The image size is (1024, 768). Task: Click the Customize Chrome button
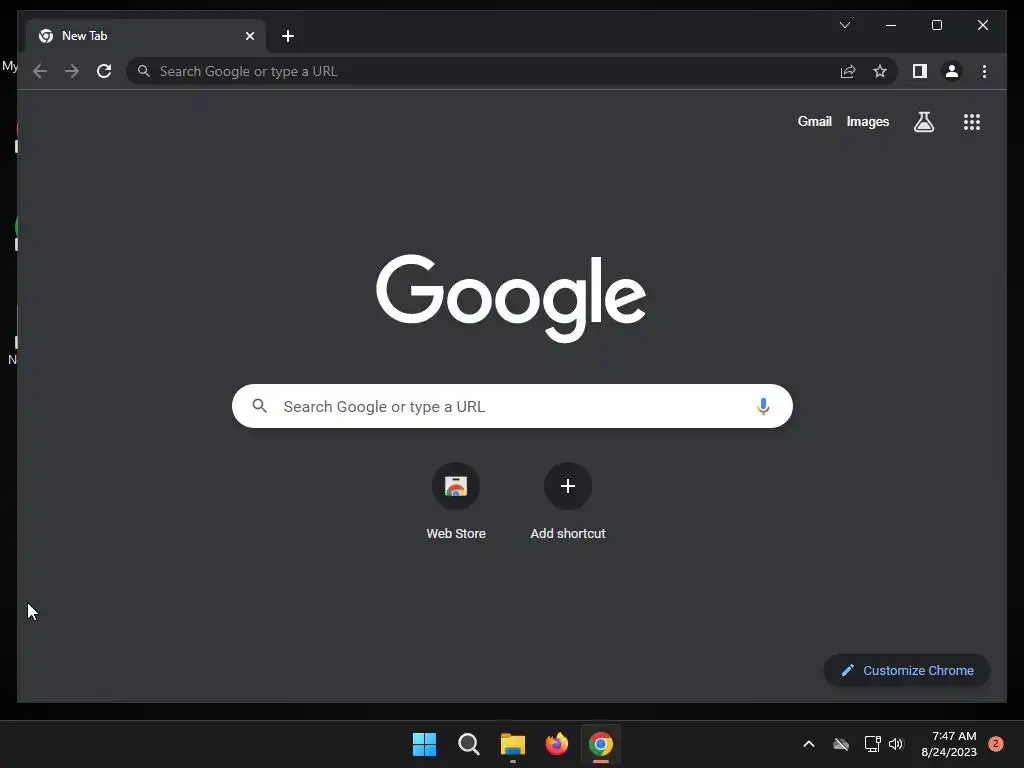click(x=907, y=671)
